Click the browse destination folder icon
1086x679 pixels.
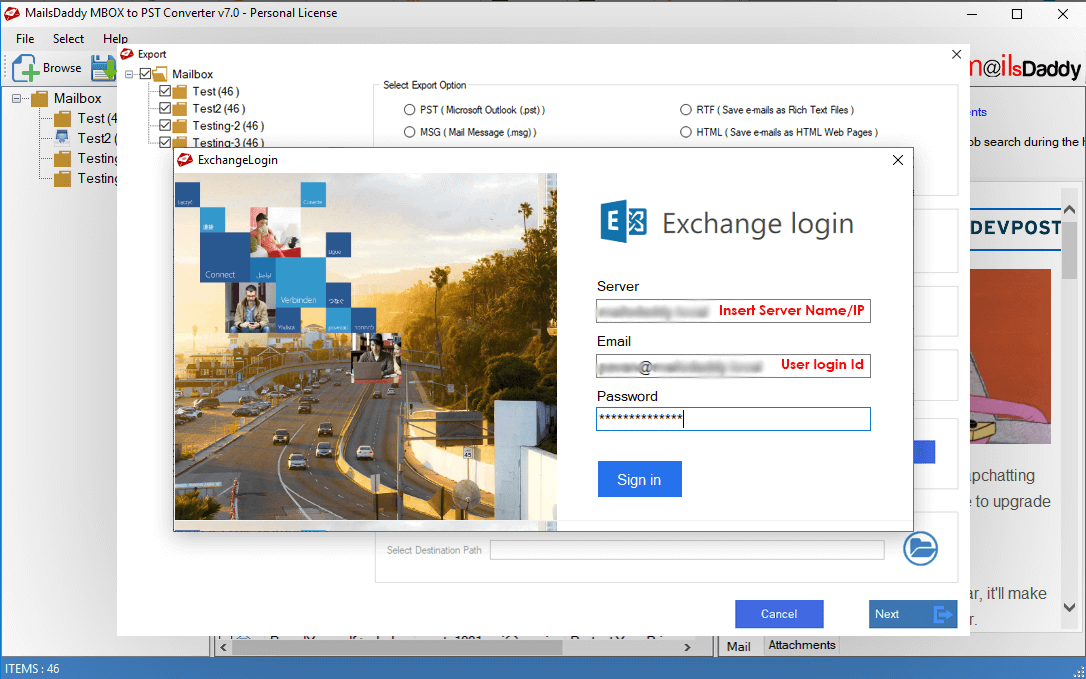920,549
